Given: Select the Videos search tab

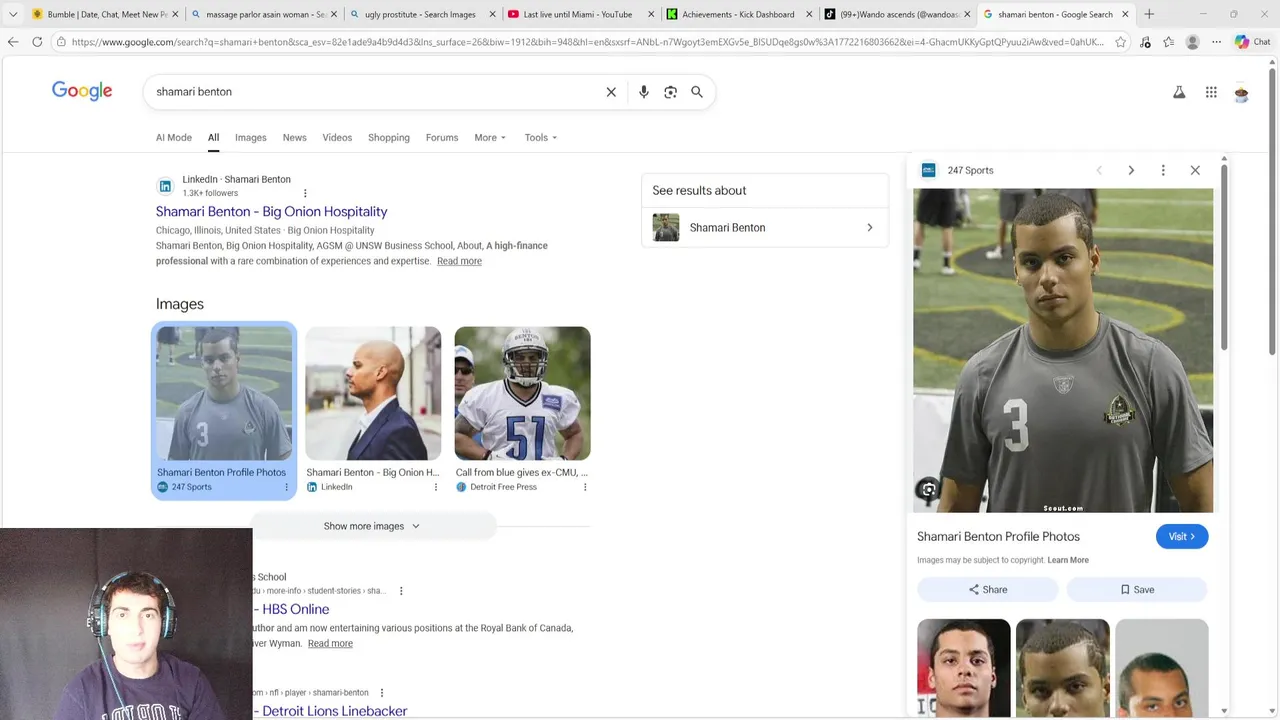Looking at the screenshot, I should coord(337,138).
